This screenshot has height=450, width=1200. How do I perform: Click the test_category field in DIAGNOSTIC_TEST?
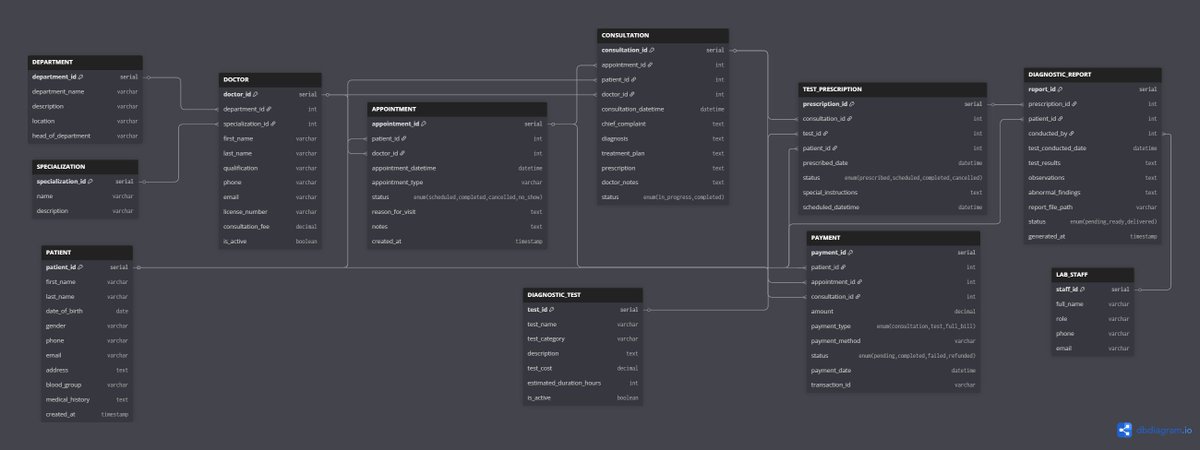[583, 339]
